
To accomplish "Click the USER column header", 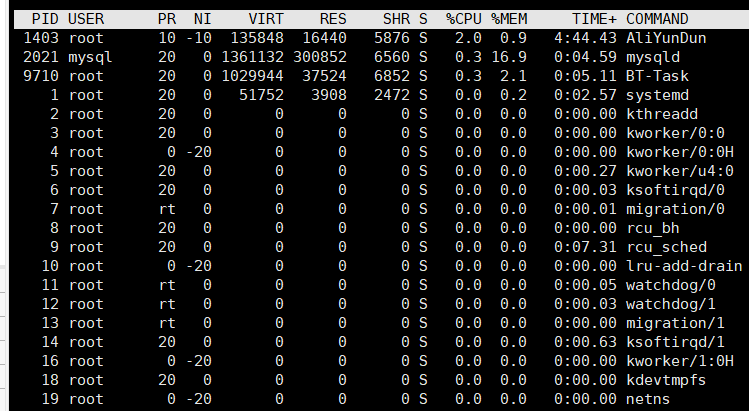I will [86, 19].
